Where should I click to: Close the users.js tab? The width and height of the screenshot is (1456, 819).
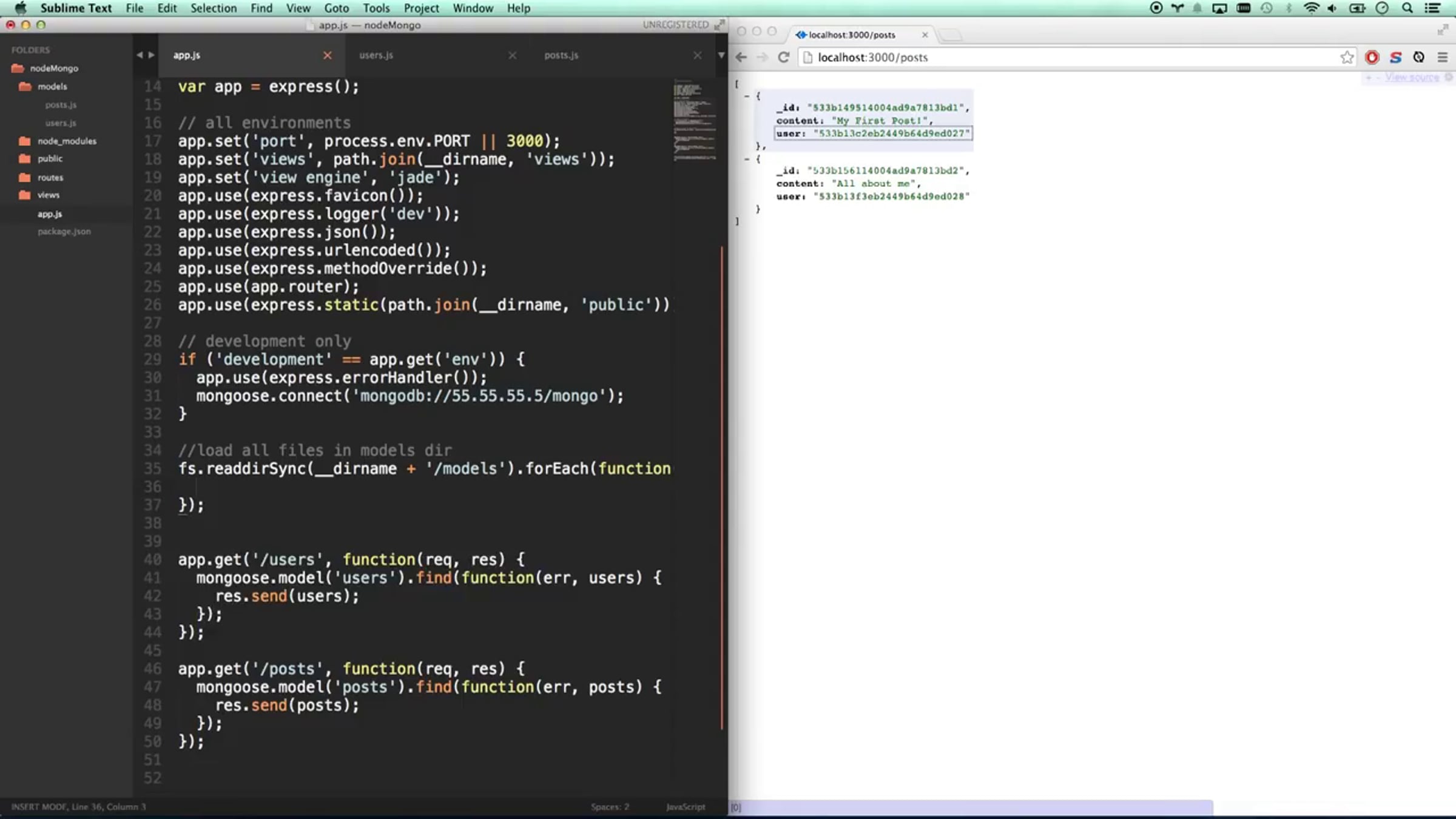tap(513, 55)
